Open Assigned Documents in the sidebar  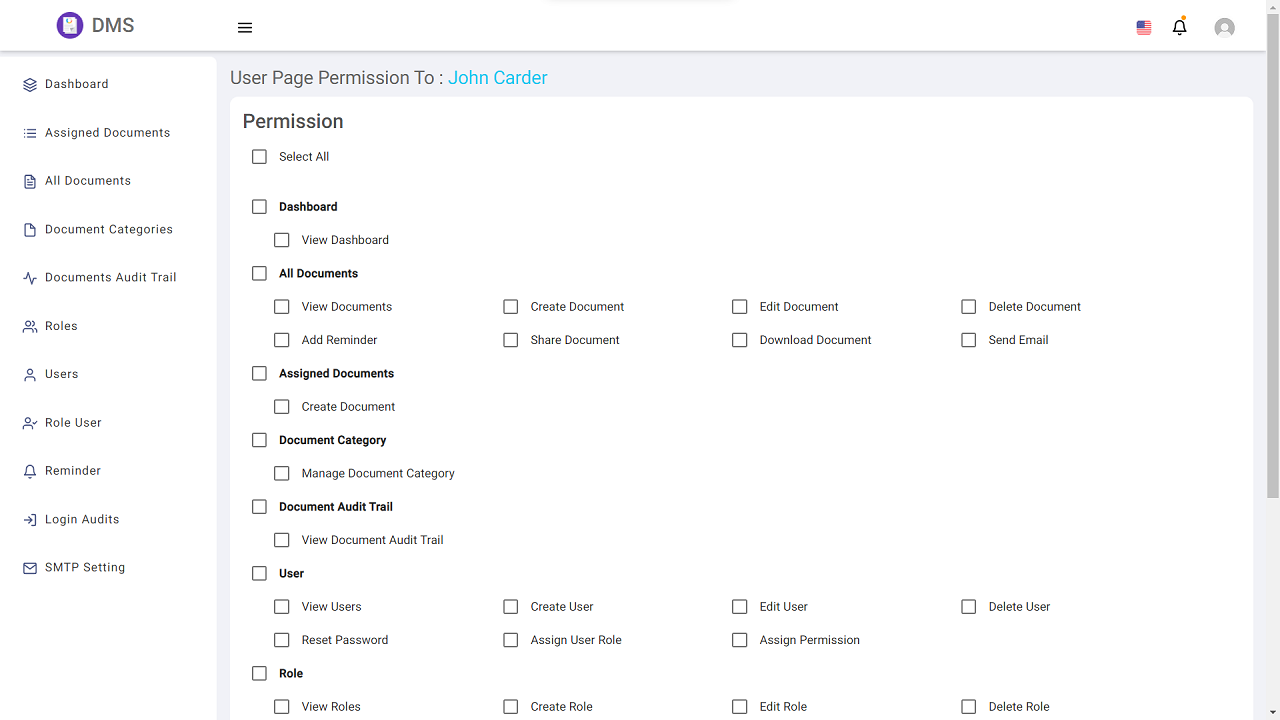107,133
